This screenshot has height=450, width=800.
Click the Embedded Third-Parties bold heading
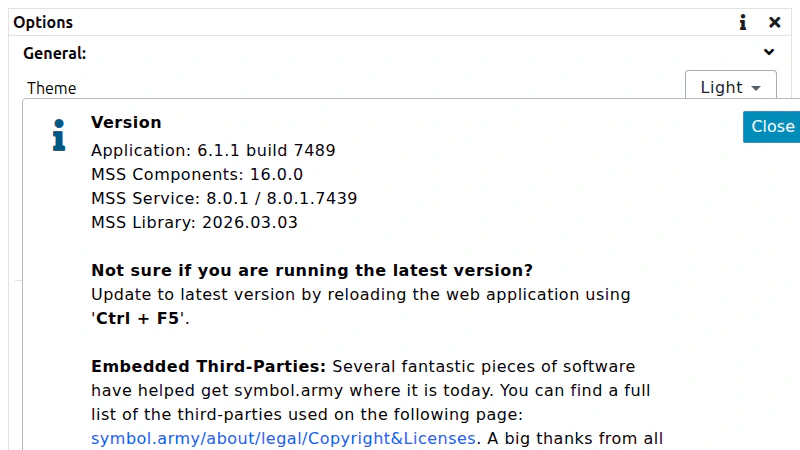(208, 366)
